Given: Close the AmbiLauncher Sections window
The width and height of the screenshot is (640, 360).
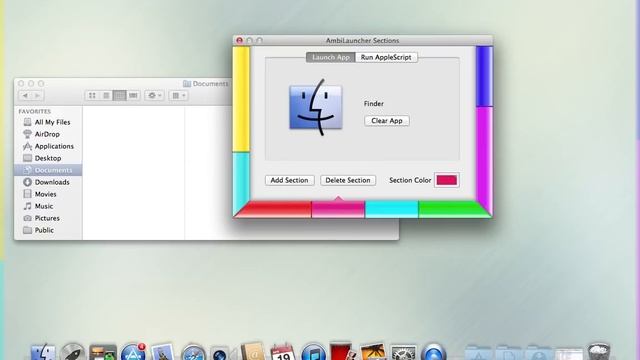Looking at the screenshot, I should tap(240, 40).
